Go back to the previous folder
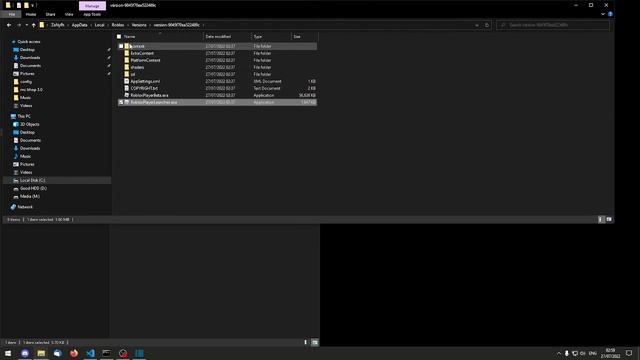The width and height of the screenshot is (640, 360). click(x=9, y=25)
